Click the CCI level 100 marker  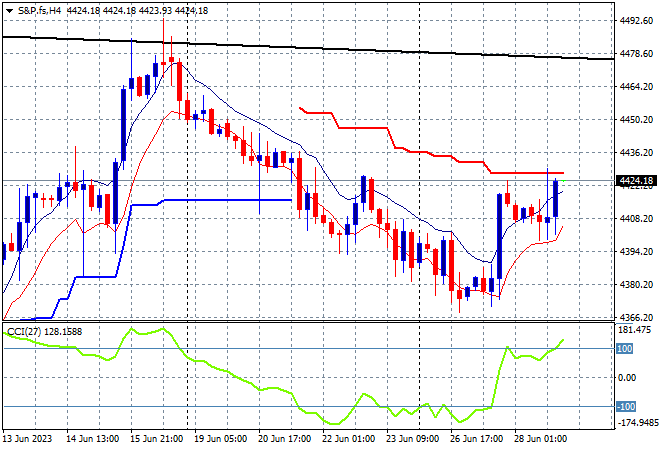coord(625,349)
